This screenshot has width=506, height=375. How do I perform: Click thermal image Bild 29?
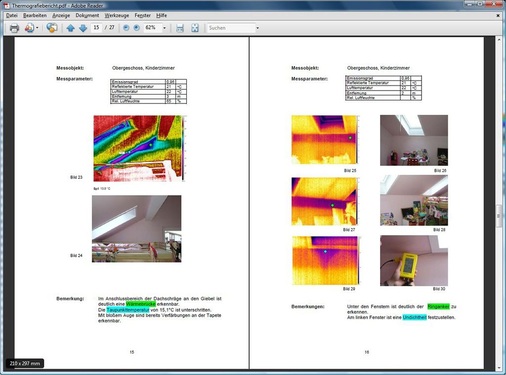pyautogui.click(x=325, y=260)
